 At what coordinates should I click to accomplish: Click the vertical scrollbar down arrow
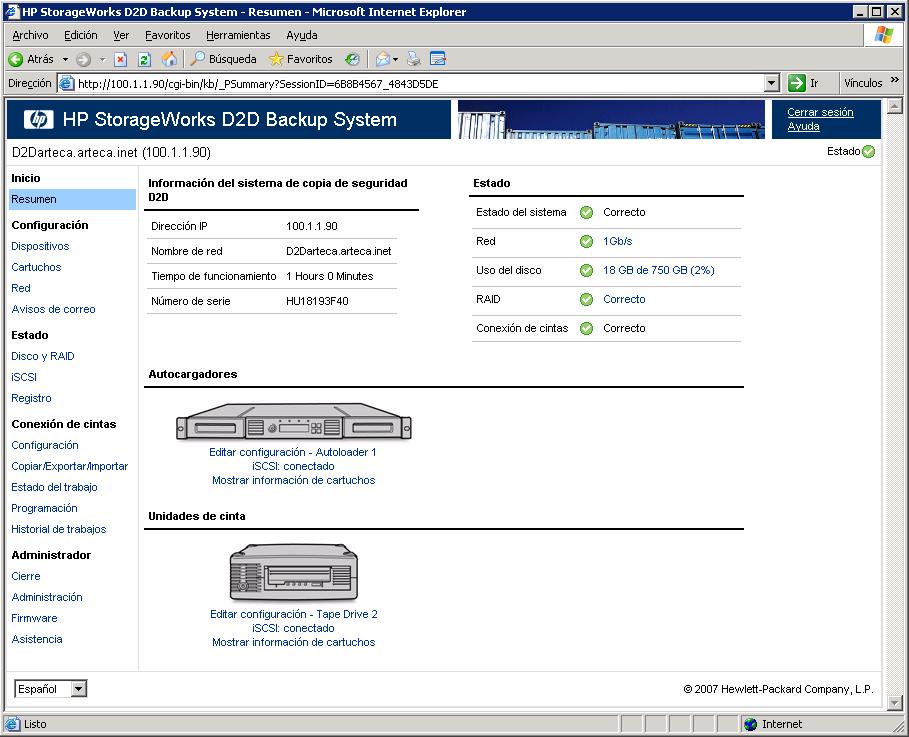pyautogui.click(x=895, y=703)
